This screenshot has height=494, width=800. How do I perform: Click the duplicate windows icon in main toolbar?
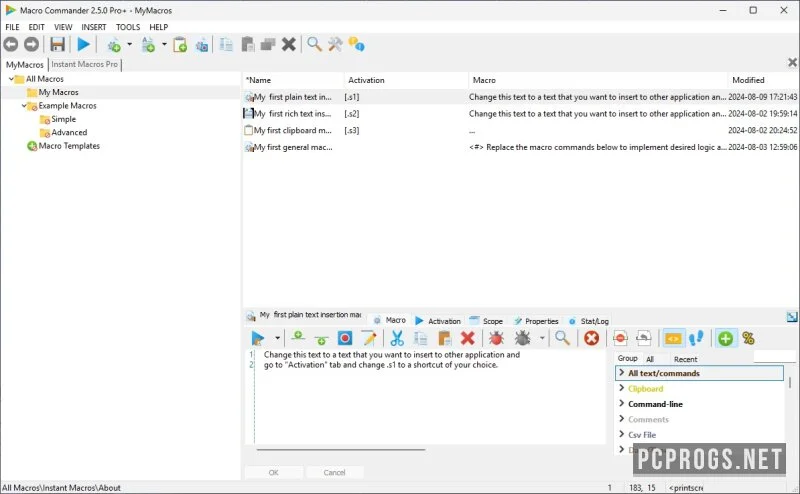click(x=268, y=45)
